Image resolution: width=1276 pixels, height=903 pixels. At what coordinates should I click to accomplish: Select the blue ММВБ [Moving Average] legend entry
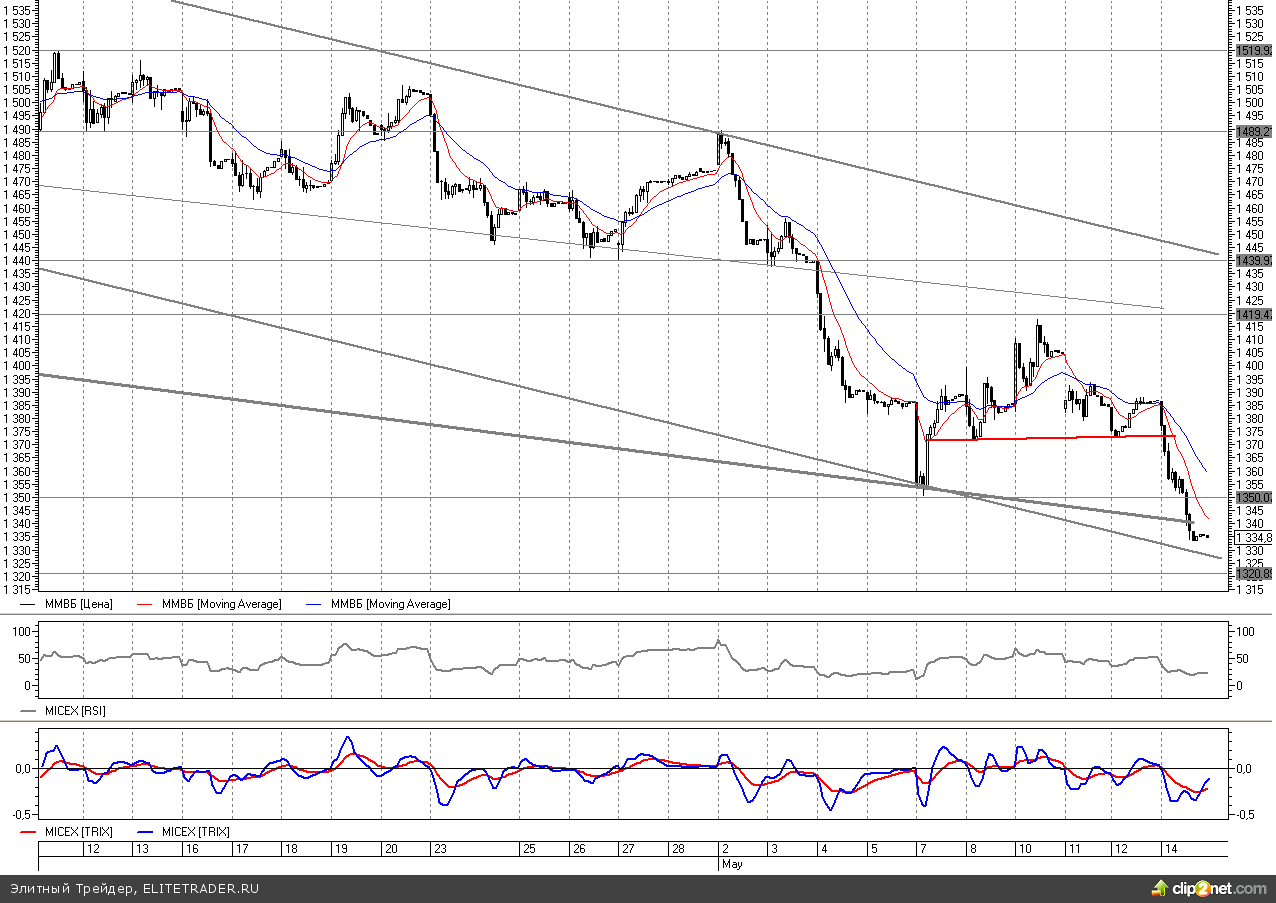[389, 604]
